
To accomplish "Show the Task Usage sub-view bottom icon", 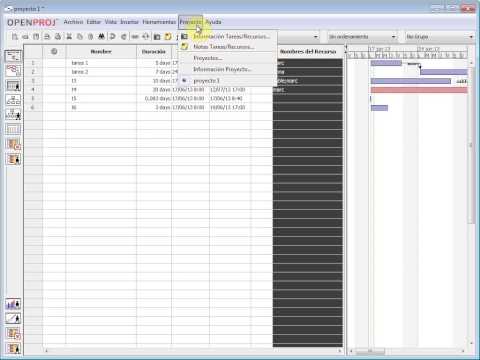I will (13, 334).
